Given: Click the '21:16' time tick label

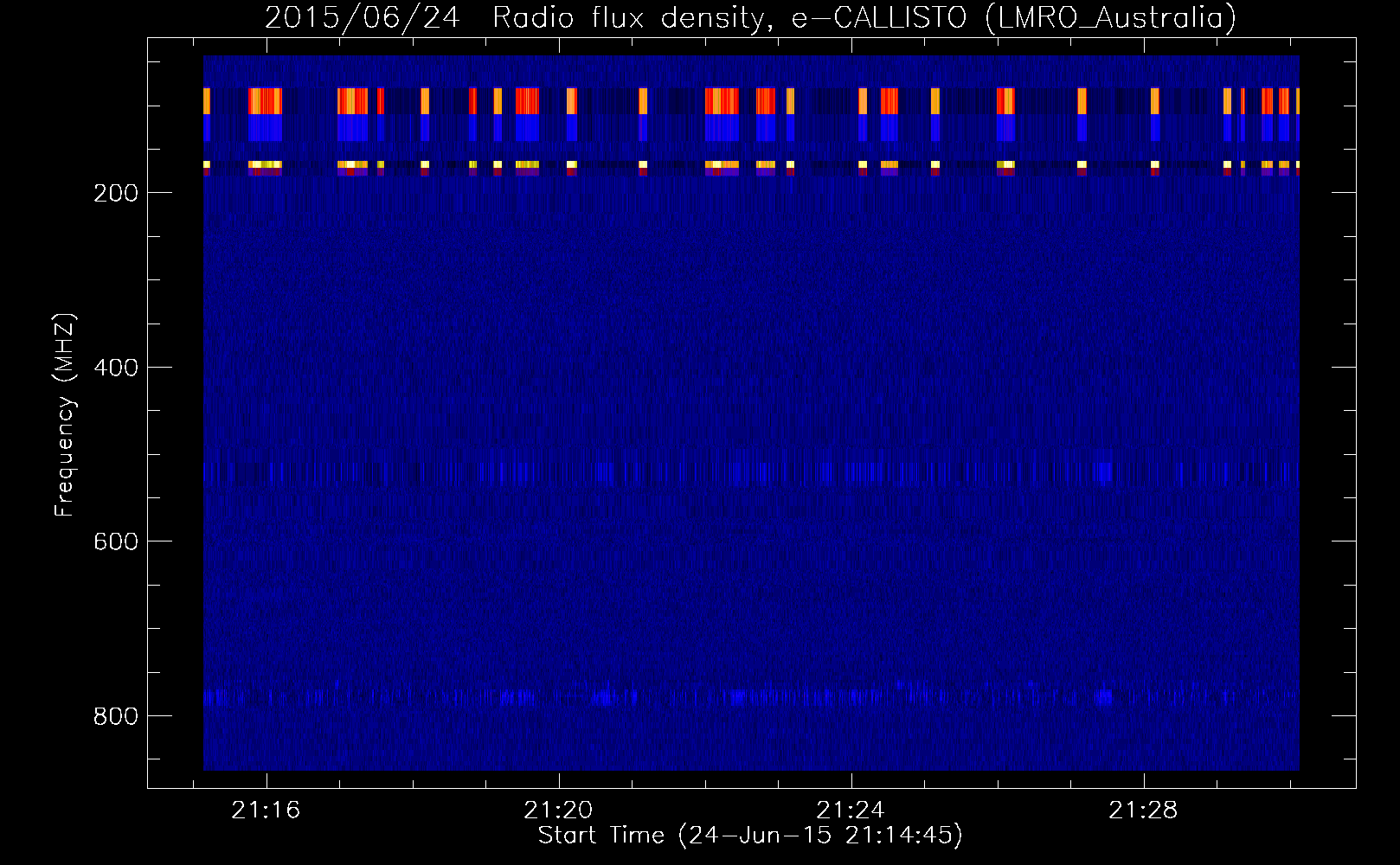Looking at the screenshot, I should point(266,811).
